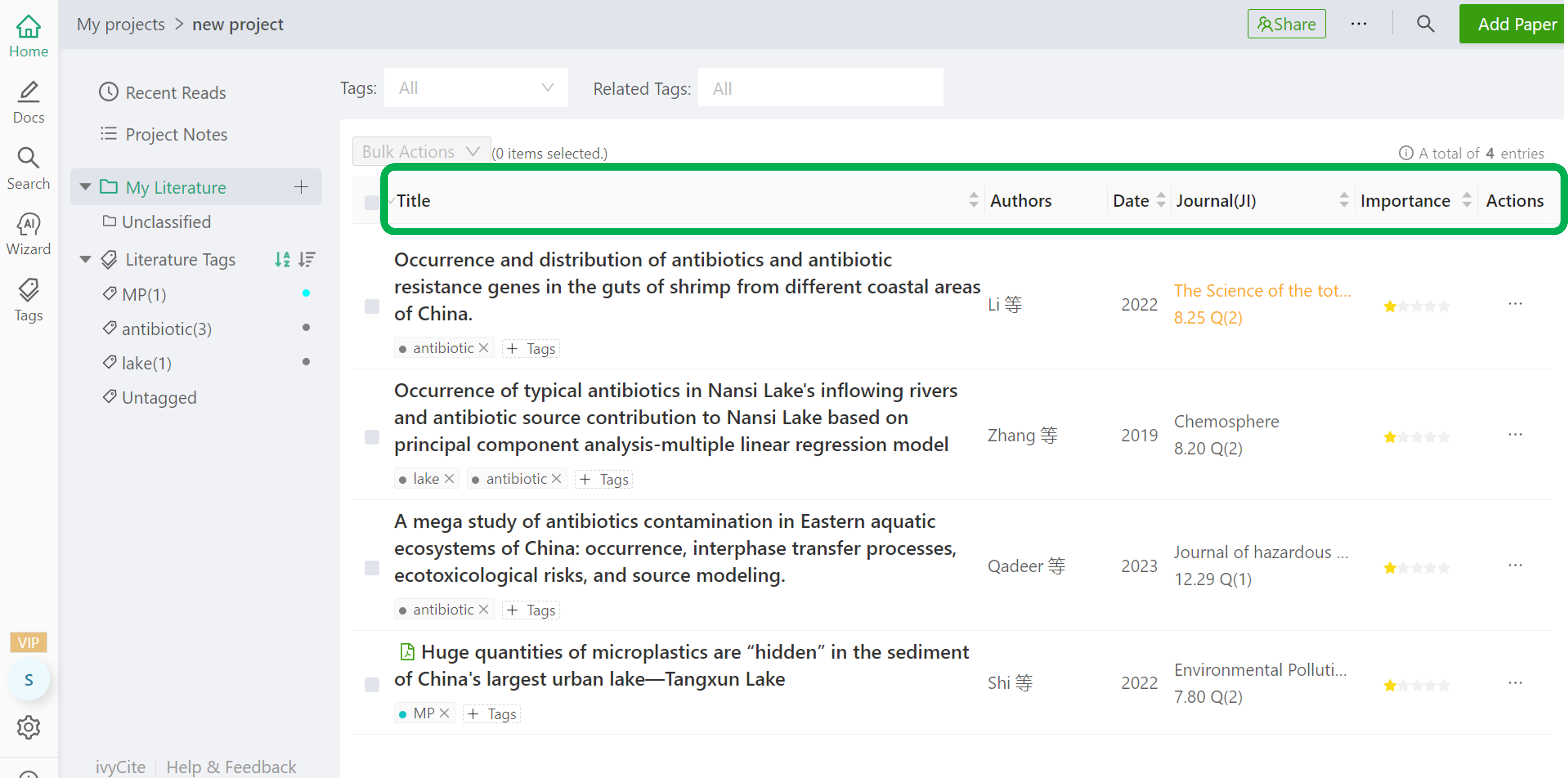Add new folder with My Literature plus
This screenshot has width=1568, height=778.
[301, 187]
